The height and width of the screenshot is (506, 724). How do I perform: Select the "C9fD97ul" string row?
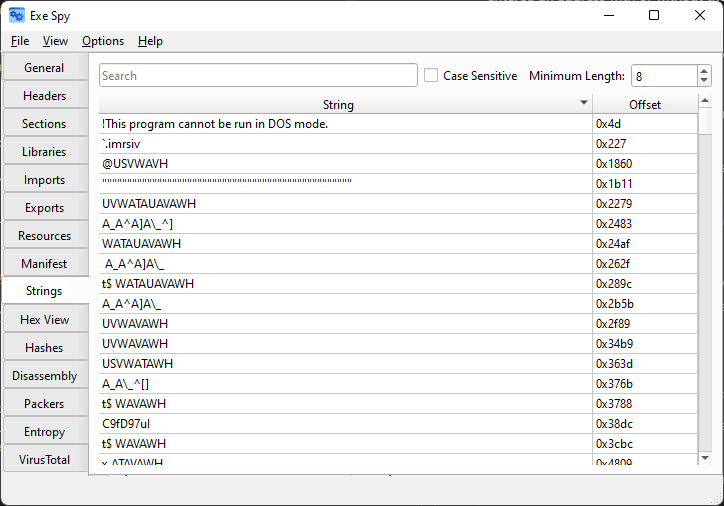pyautogui.click(x=345, y=424)
